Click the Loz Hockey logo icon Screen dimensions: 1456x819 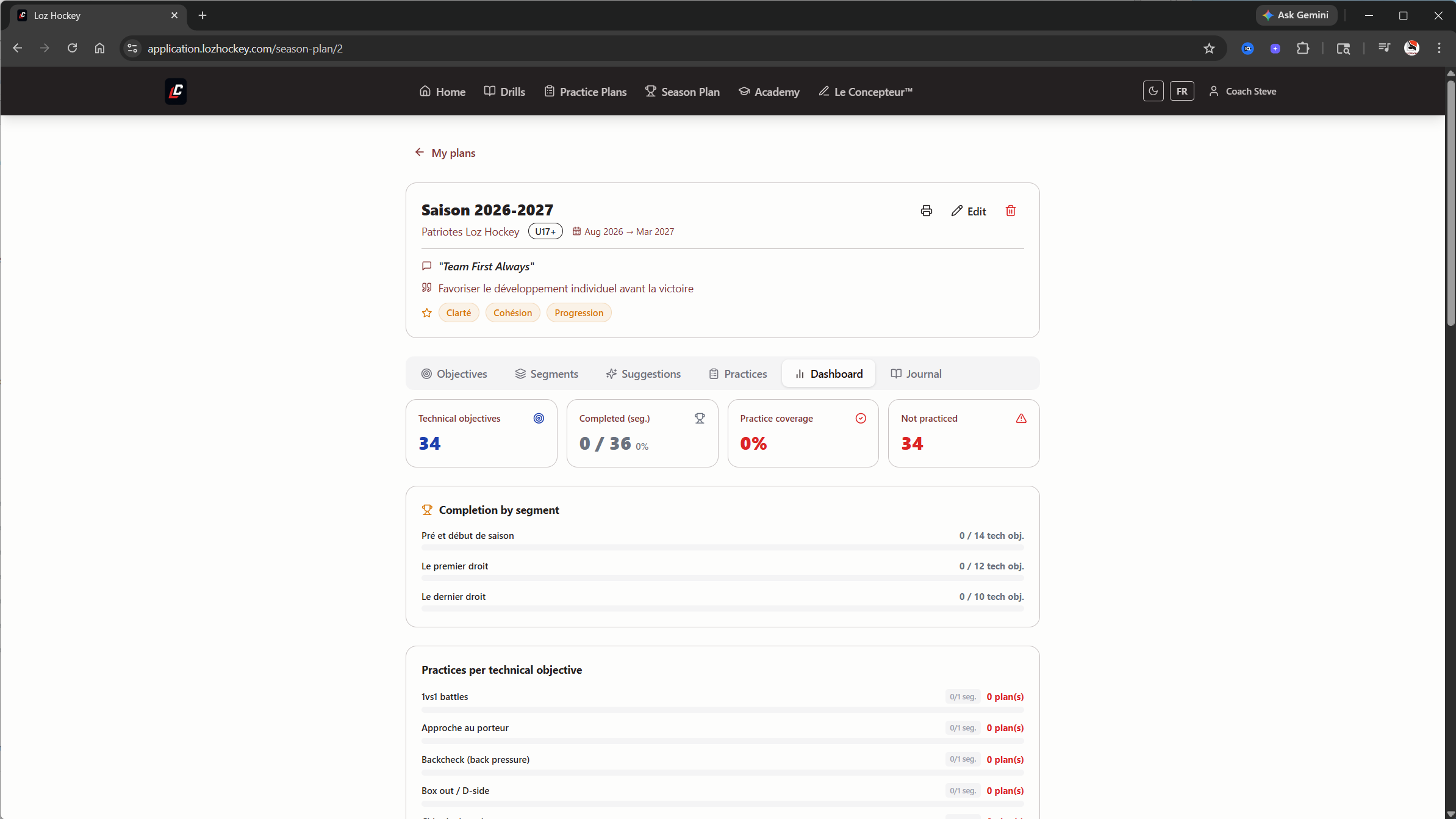(x=176, y=92)
